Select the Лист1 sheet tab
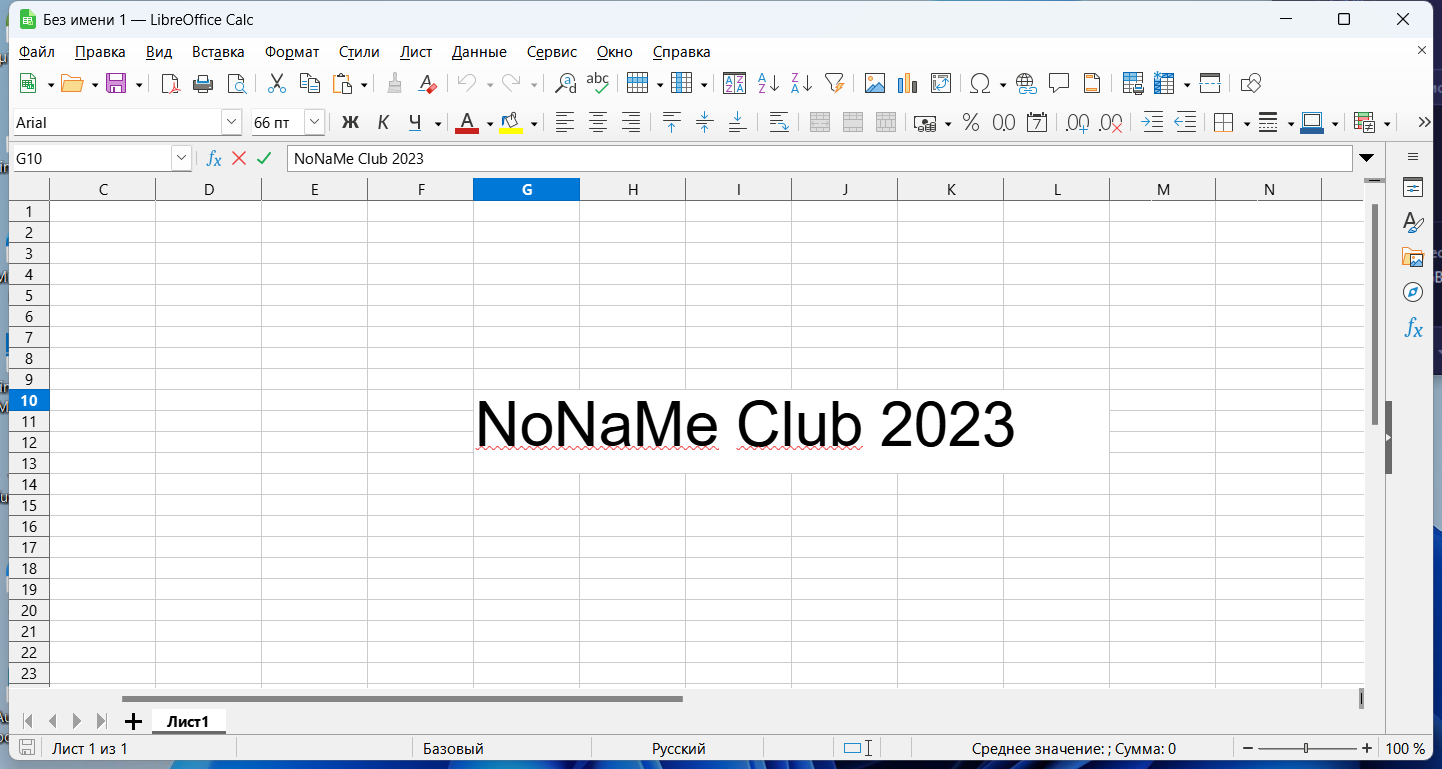 tap(188, 721)
